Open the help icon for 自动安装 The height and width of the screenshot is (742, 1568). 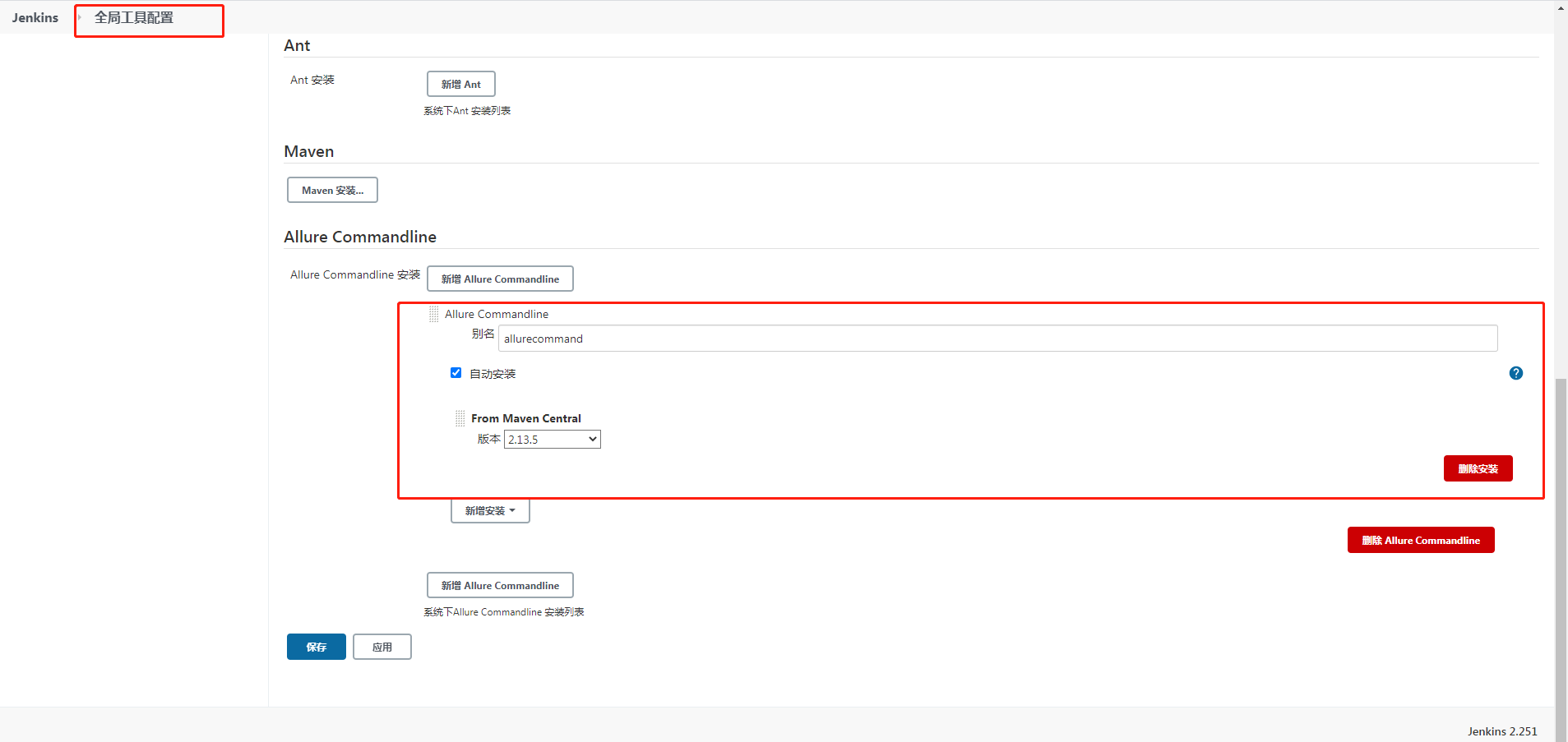pos(1516,373)
